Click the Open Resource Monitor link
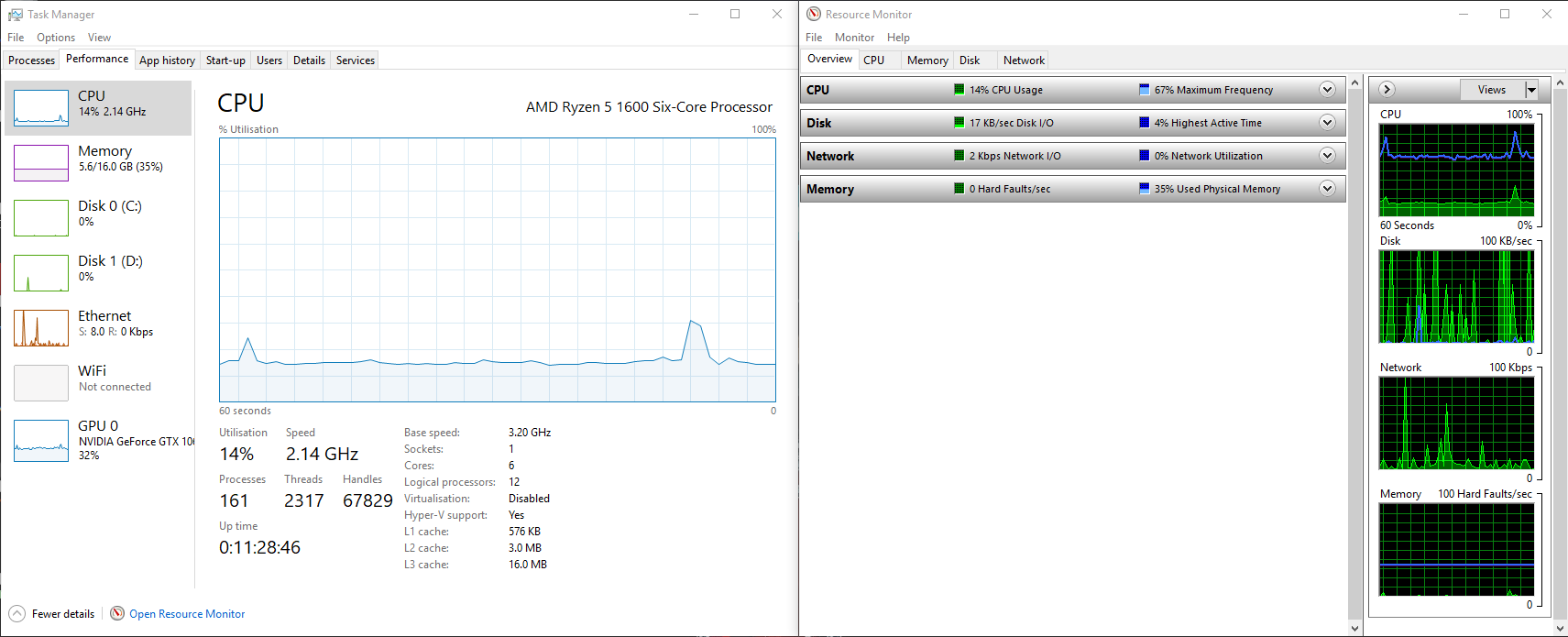 click(187, 614)
